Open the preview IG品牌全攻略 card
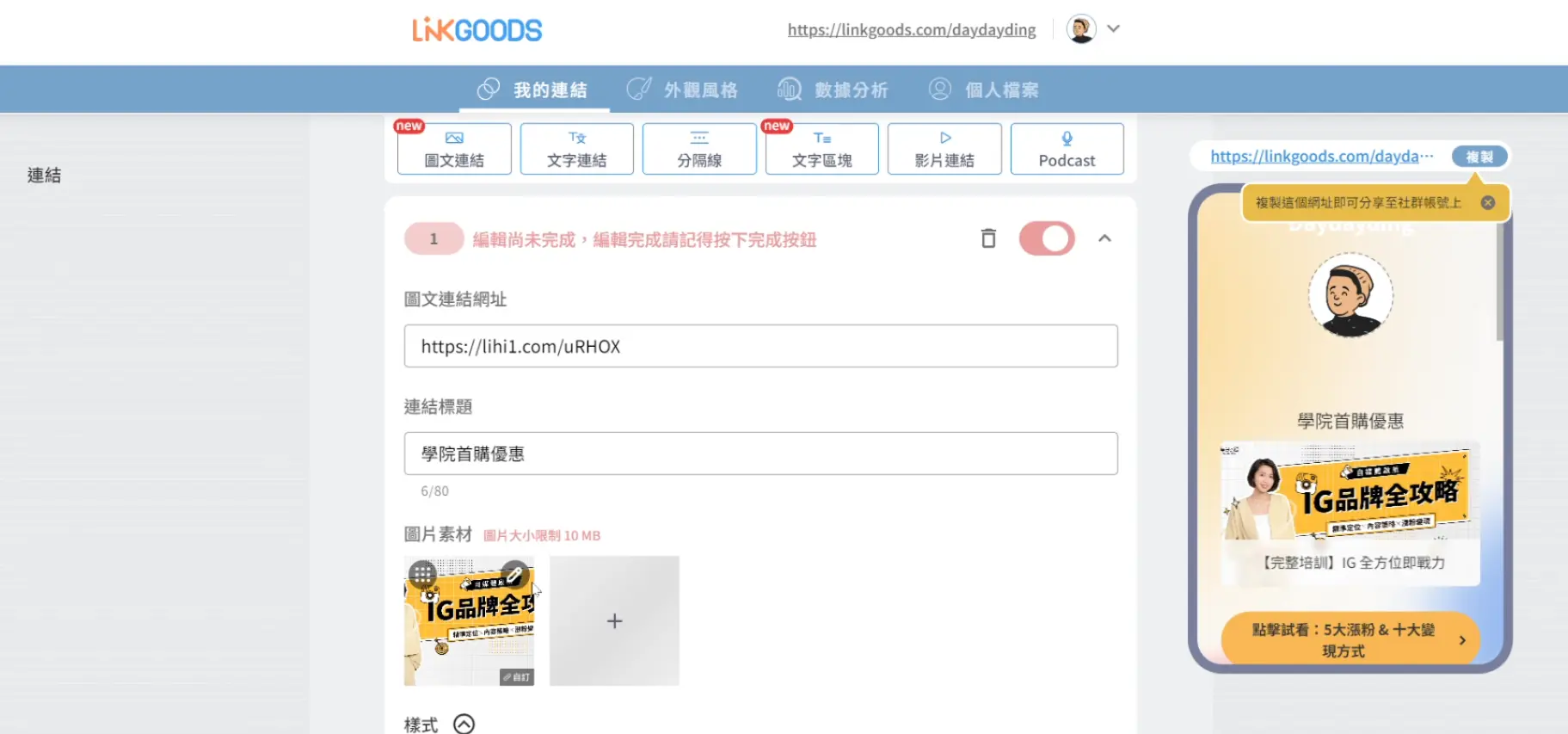 click(1350, 514)
